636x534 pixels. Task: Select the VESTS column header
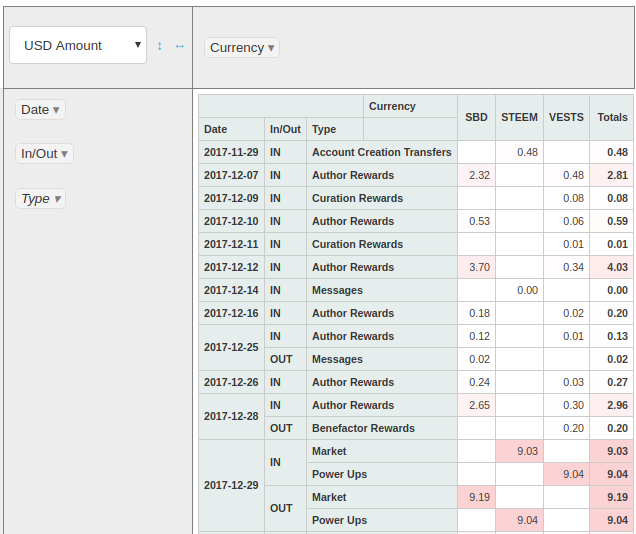pyautogui.click(x=566, y=118)
